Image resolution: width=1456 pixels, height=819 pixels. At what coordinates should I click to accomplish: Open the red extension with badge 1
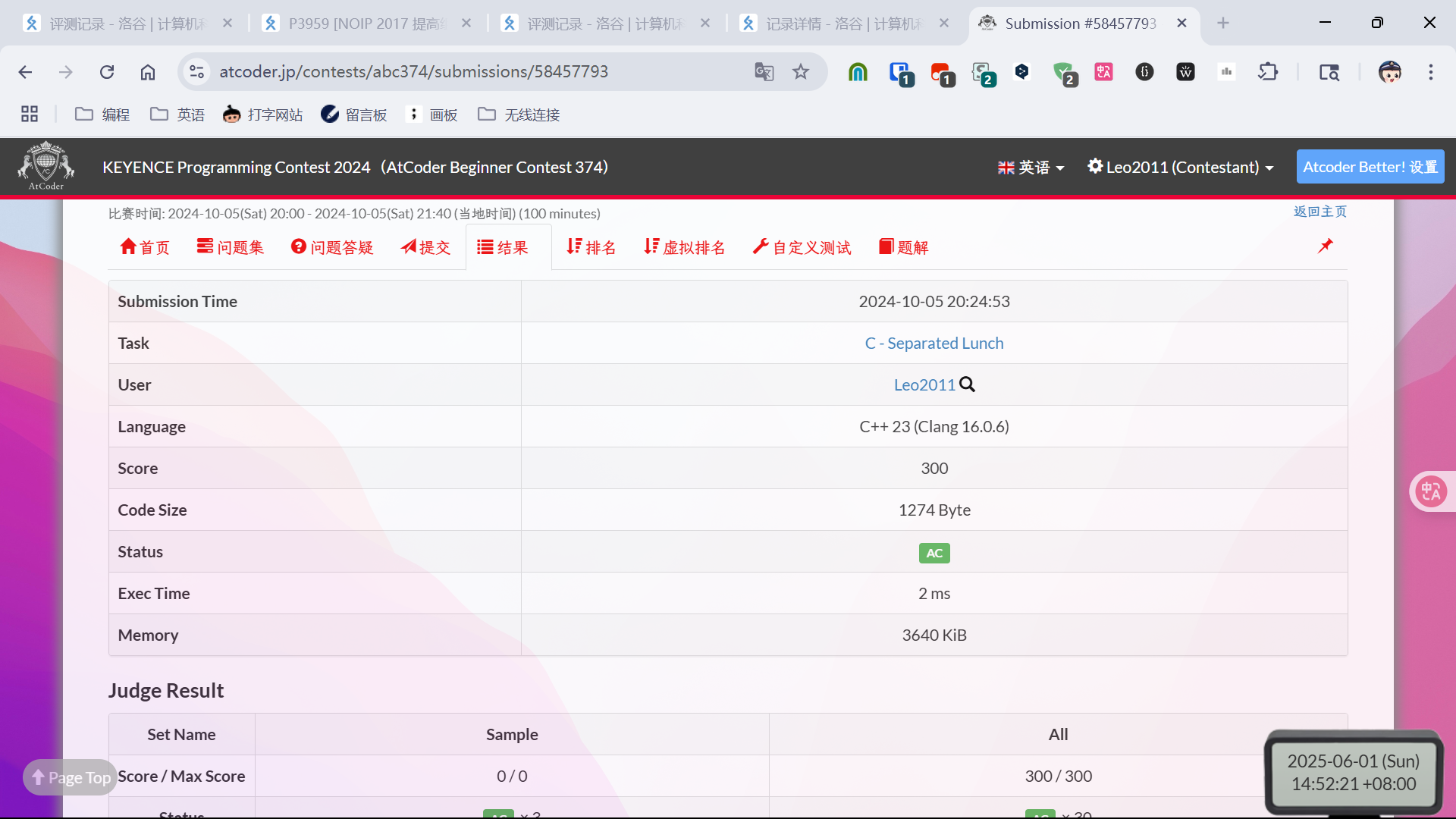pyautogui.click(x=941, y=73)
